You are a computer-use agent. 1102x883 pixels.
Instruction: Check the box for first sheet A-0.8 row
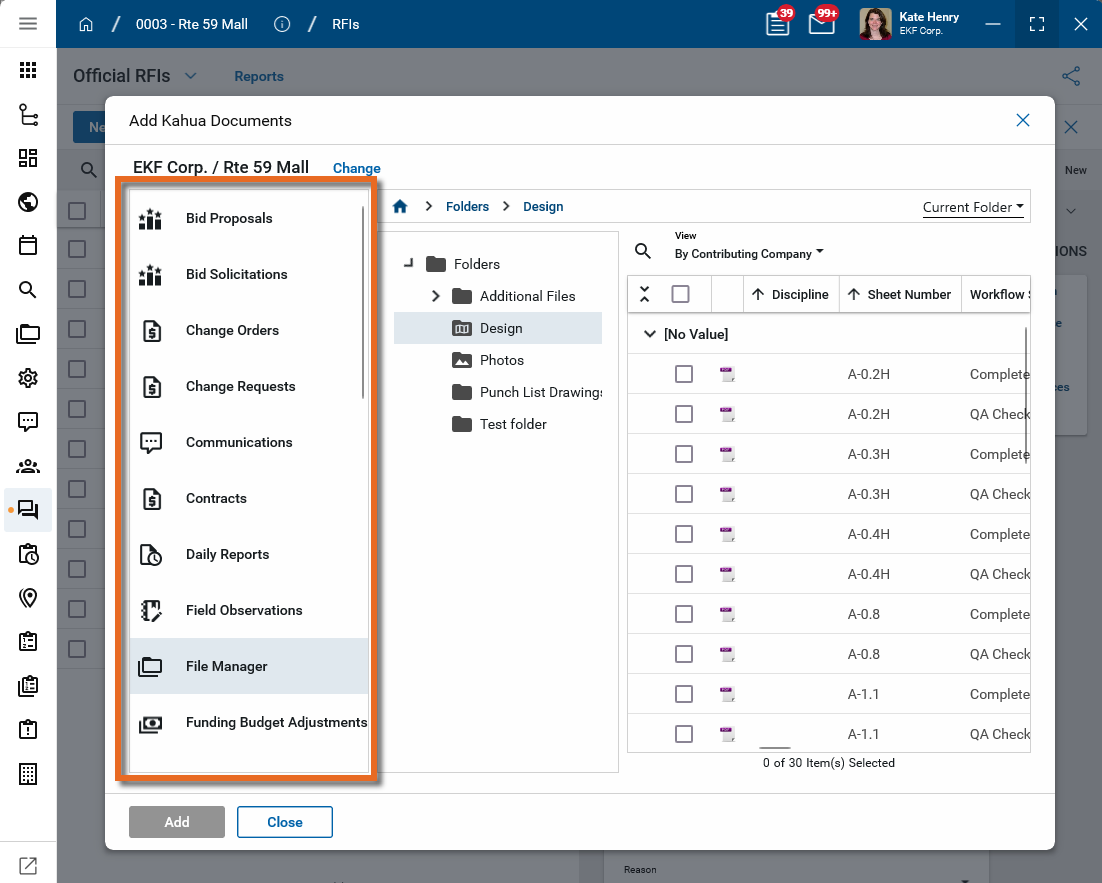[x=684, y=614]
